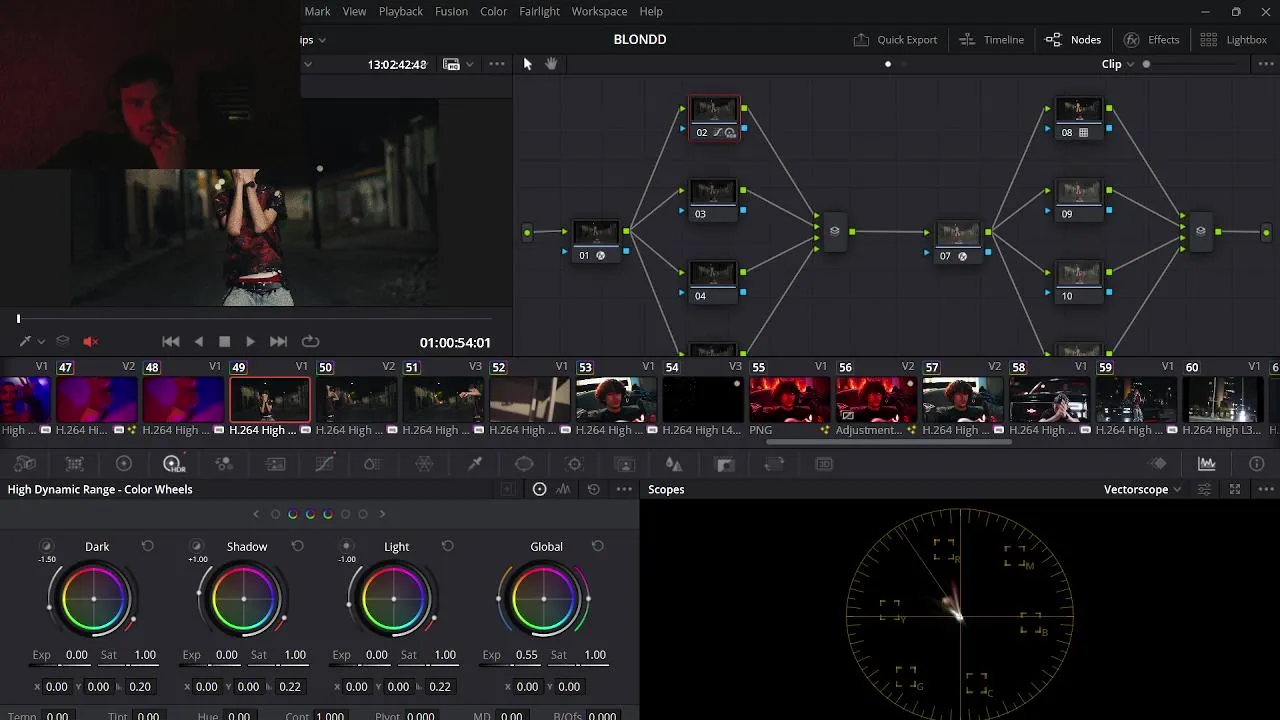The image size is (1280, 720).
Task: Click the Global zone color wheel
Action: pyautogui.click(x=543, y=599)
